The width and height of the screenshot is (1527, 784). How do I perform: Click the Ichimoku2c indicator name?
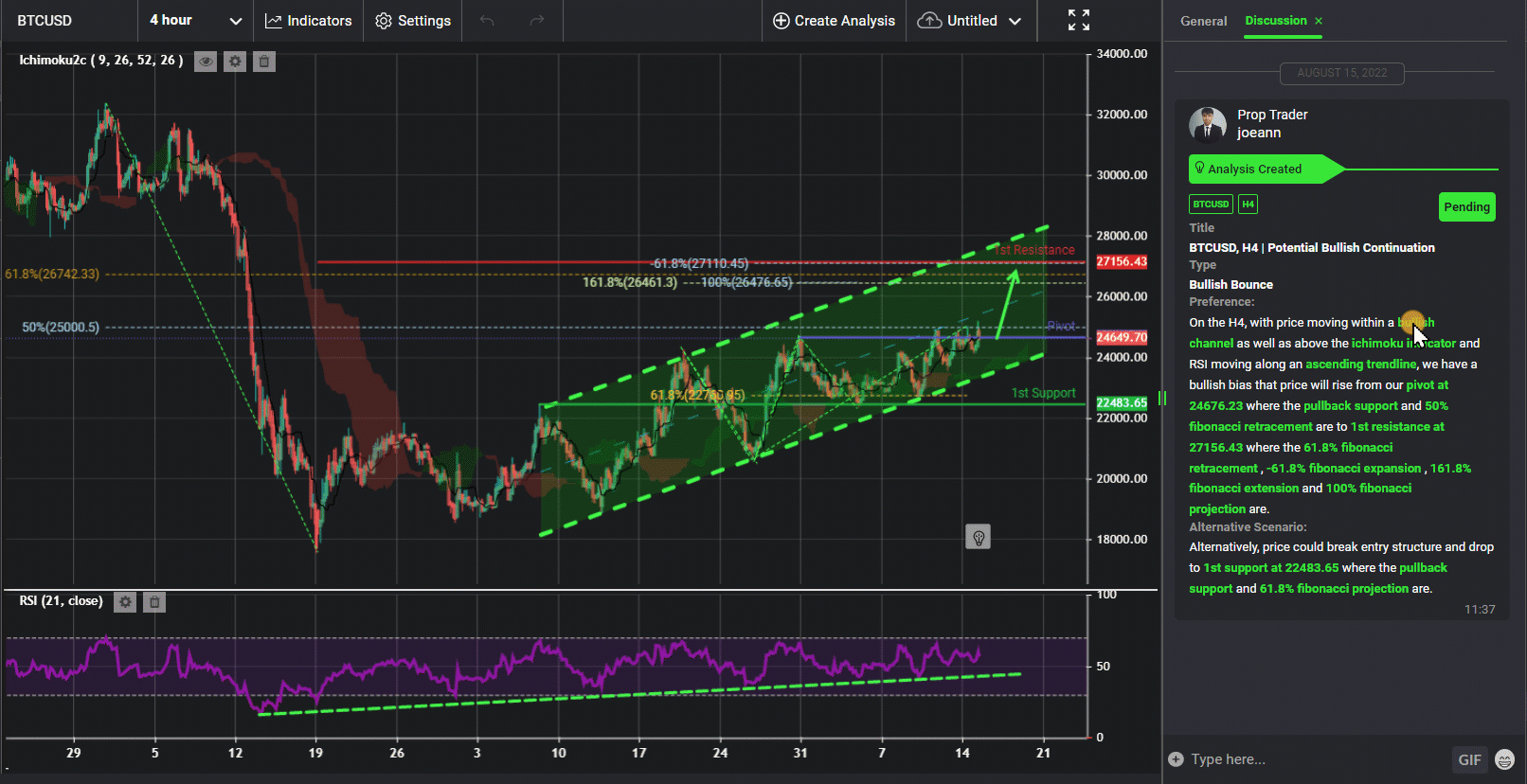click(100, 61)
